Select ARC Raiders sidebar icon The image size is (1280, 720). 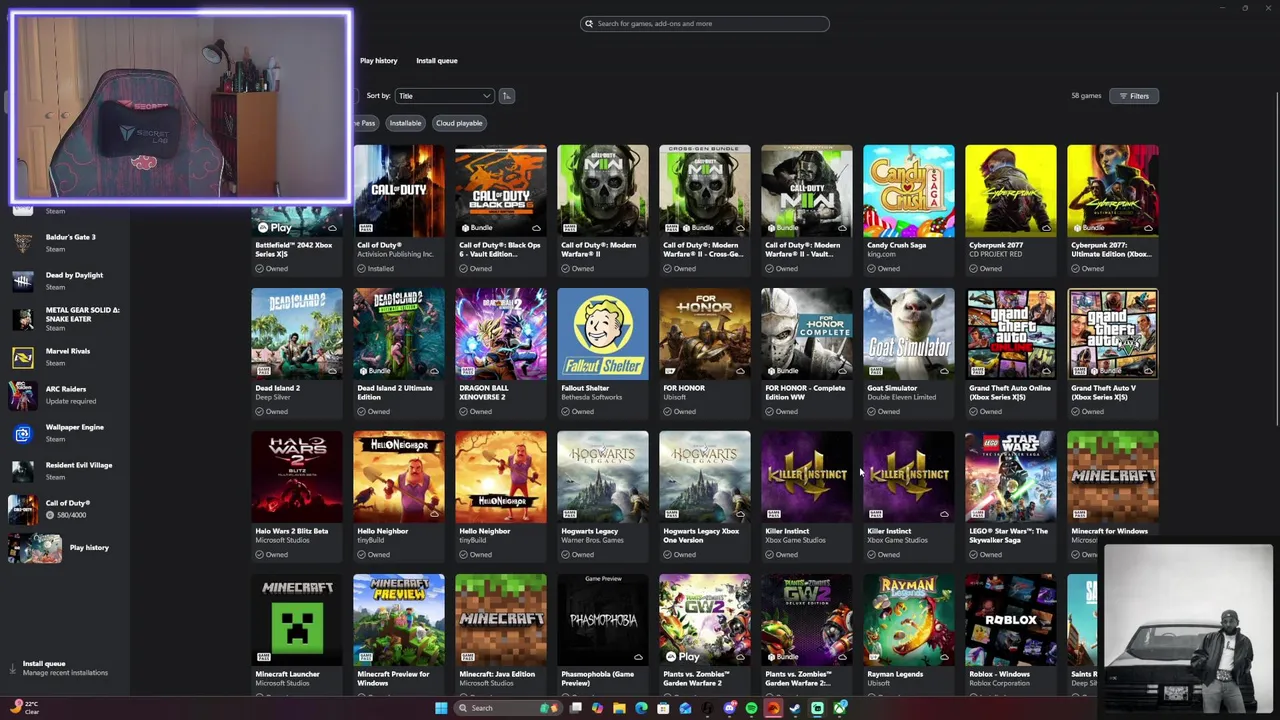point(22,395)
